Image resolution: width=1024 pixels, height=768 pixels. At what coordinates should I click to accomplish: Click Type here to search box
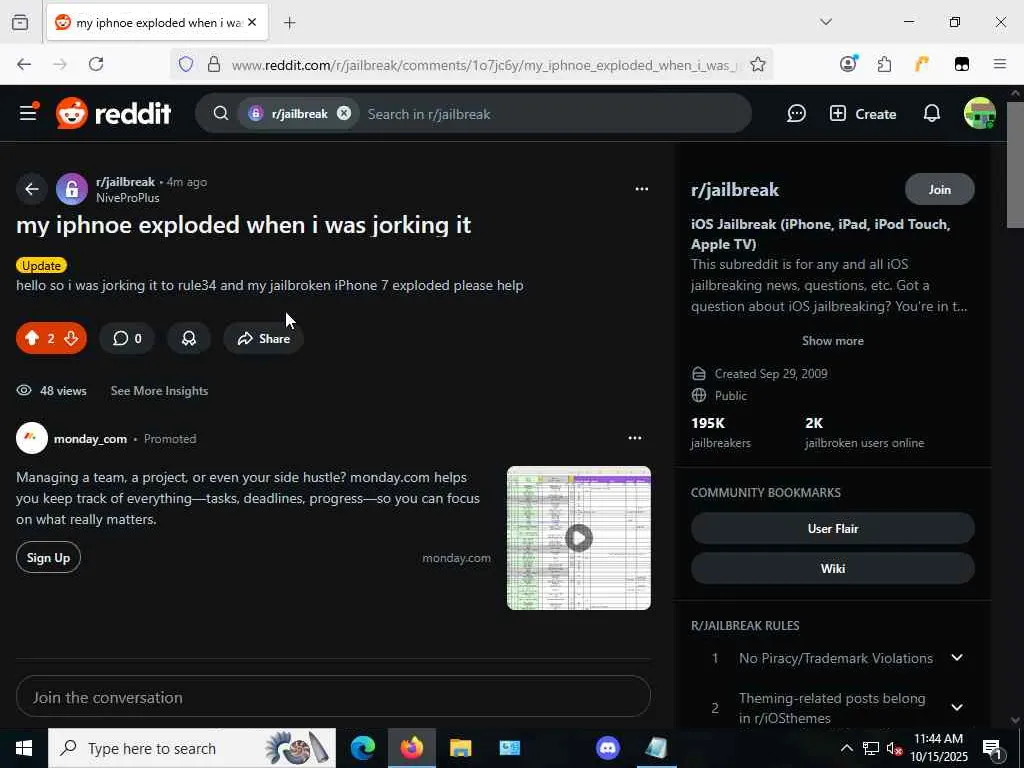pyautogui.click(x=192, y=748)
